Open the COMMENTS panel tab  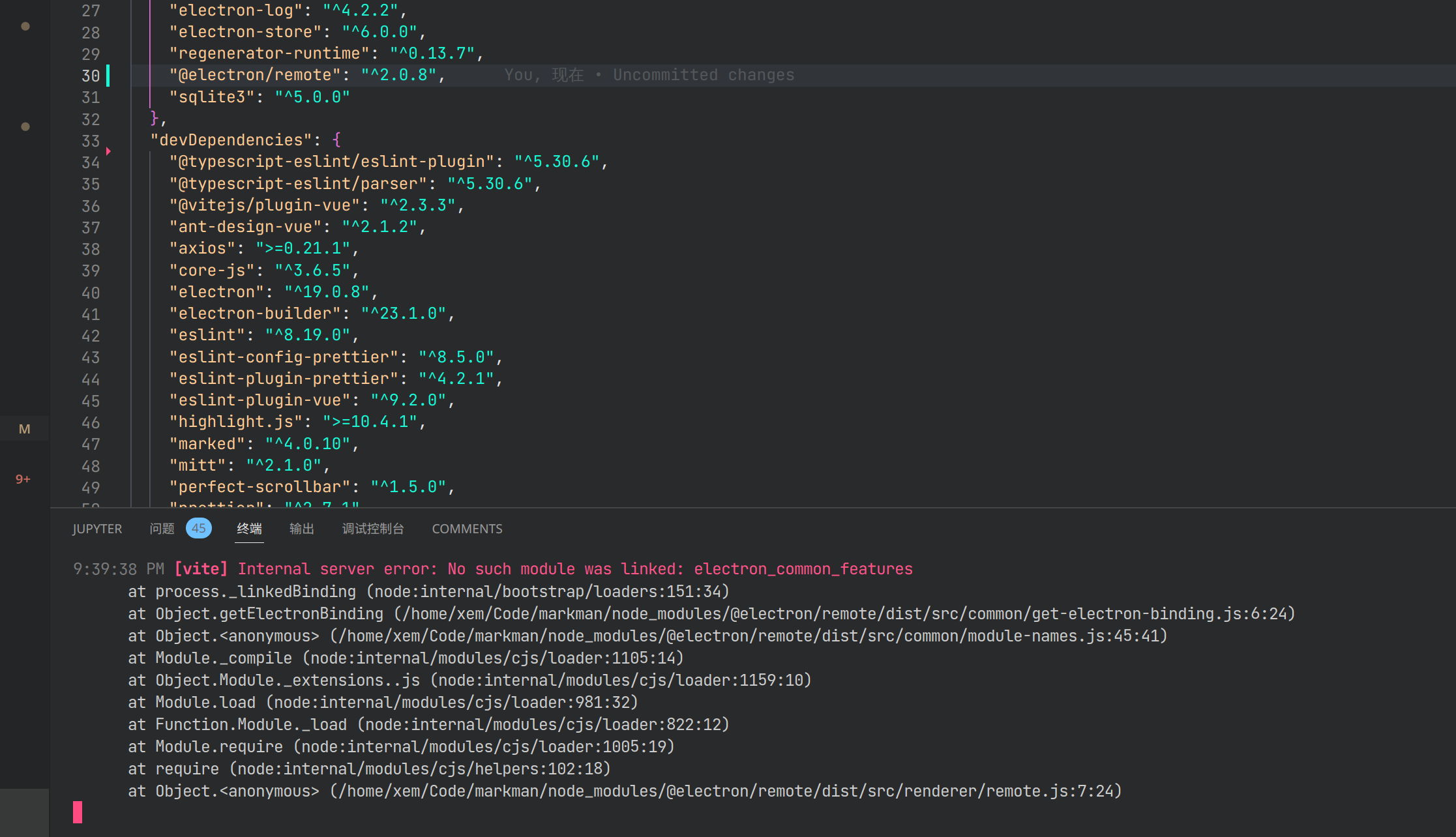pyautogui.click(x=467, y=528)
